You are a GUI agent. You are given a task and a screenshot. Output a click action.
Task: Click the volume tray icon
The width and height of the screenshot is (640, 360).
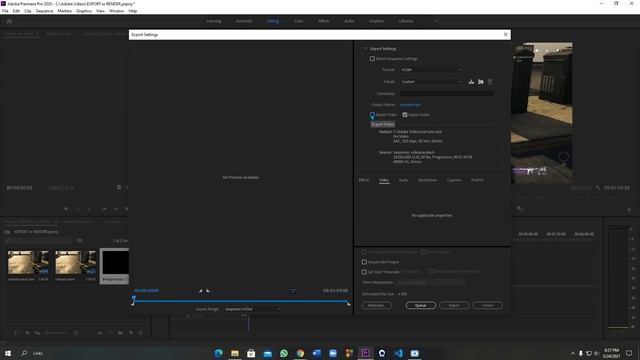point(596,353)
